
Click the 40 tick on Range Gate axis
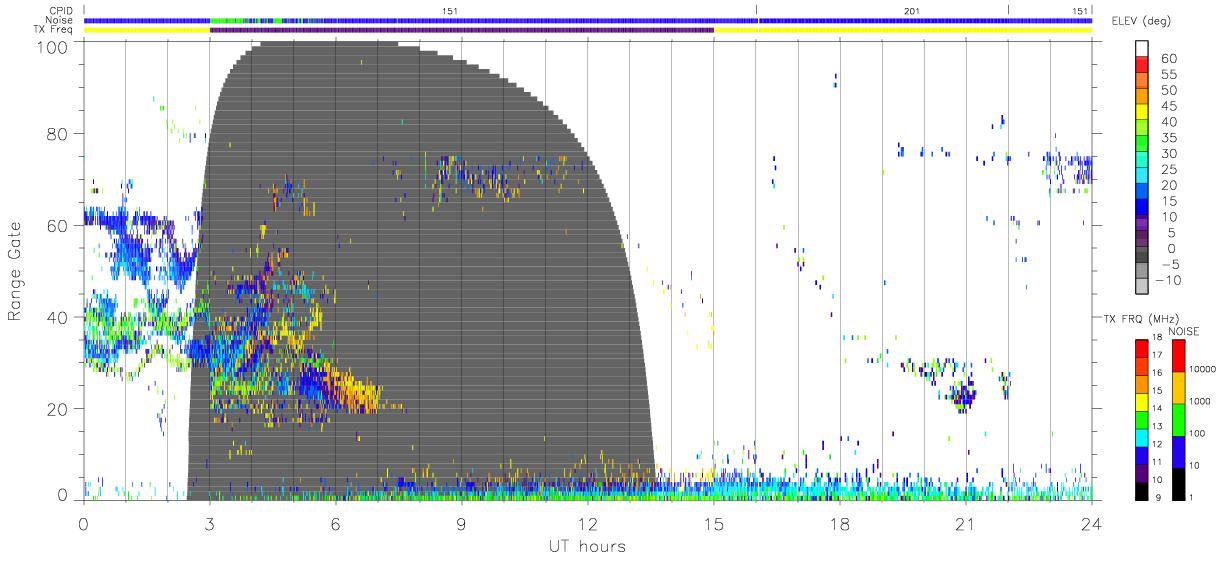click(57, 317)
